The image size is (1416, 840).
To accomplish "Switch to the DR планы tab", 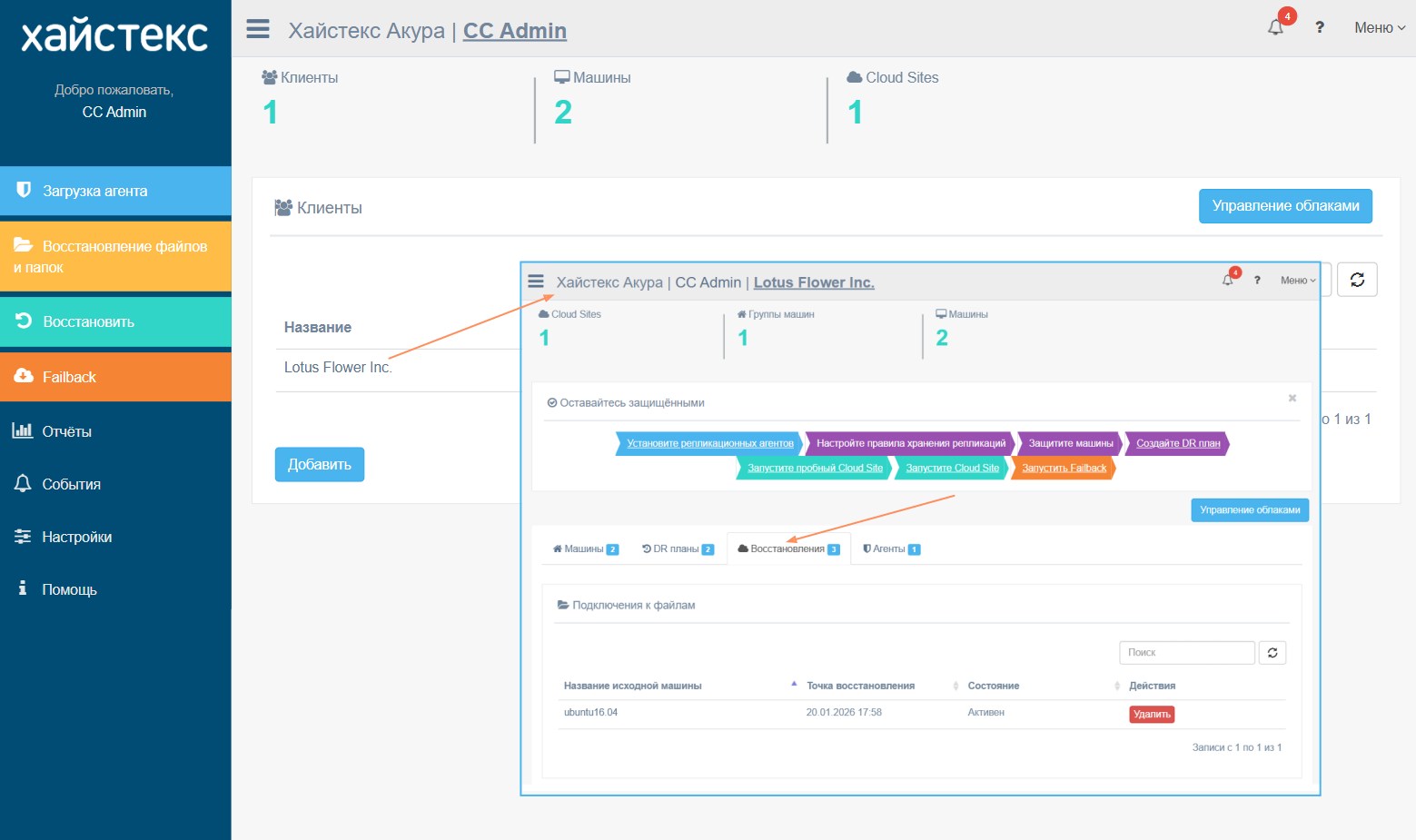I will [678, 548].
